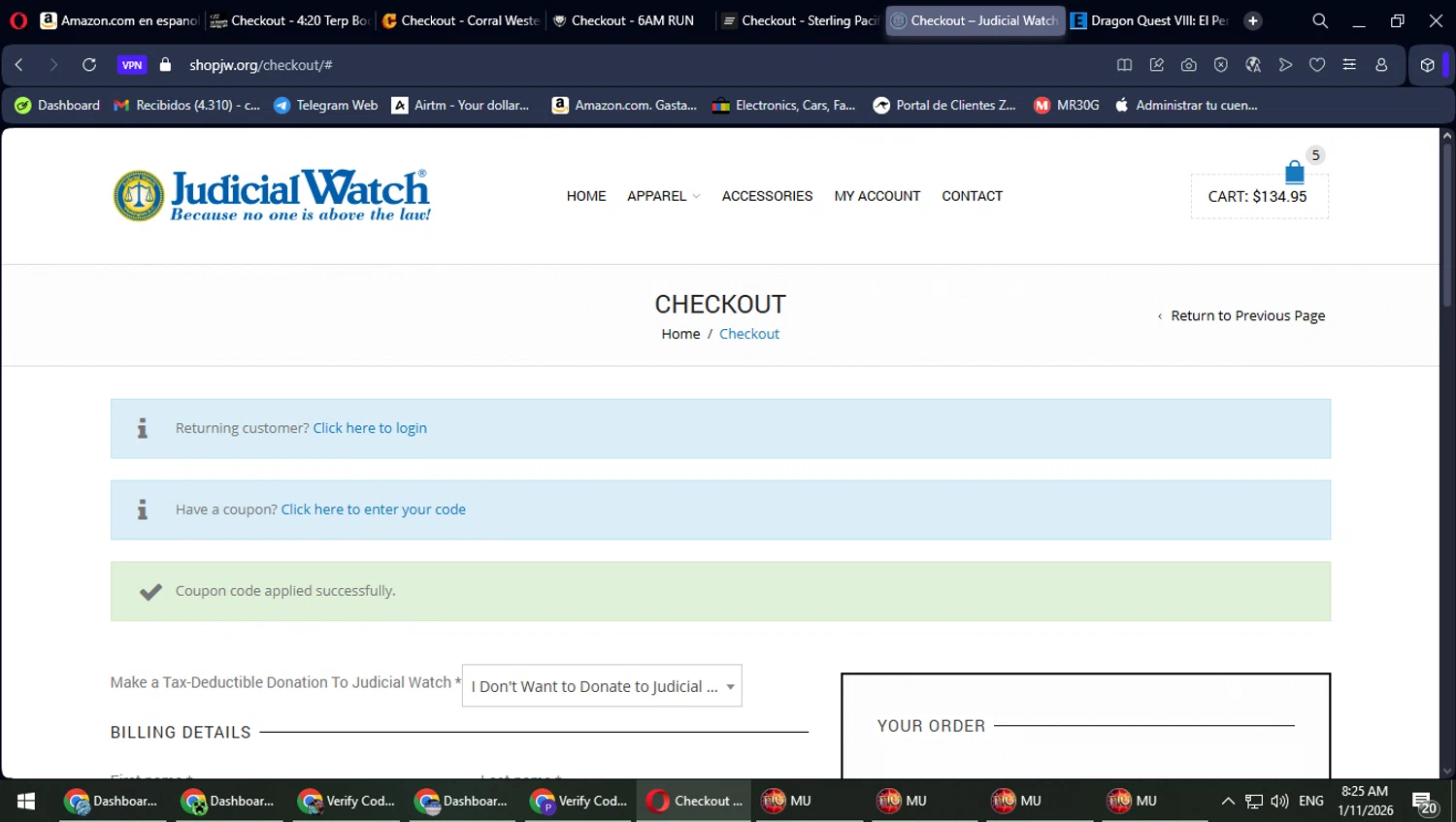Expand the APPAREL menu dropdown
Image resolution: width=1456 pixels, height=822 pixels.
[663, 196]
